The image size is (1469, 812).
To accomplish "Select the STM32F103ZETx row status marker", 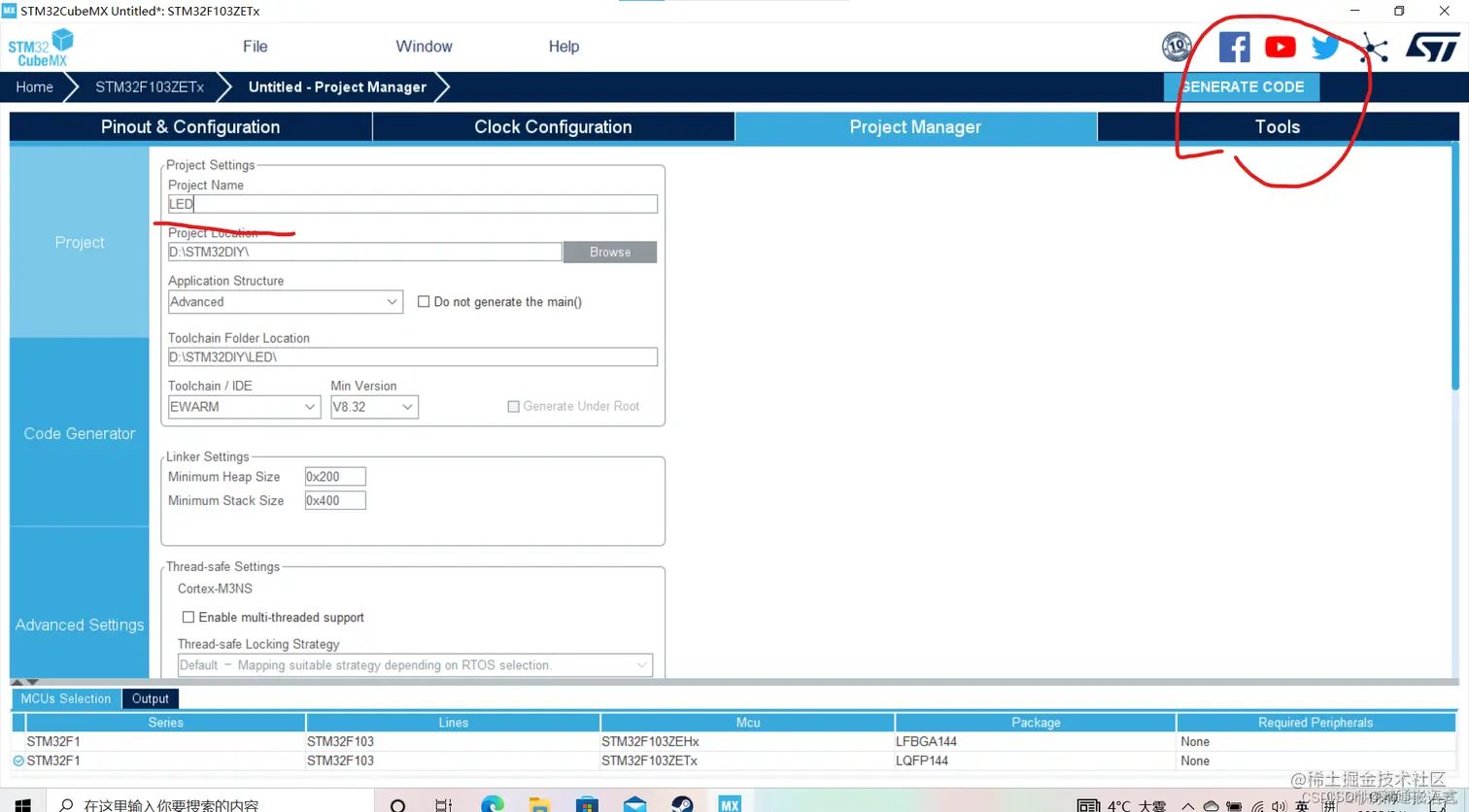I will coord(18,761).
